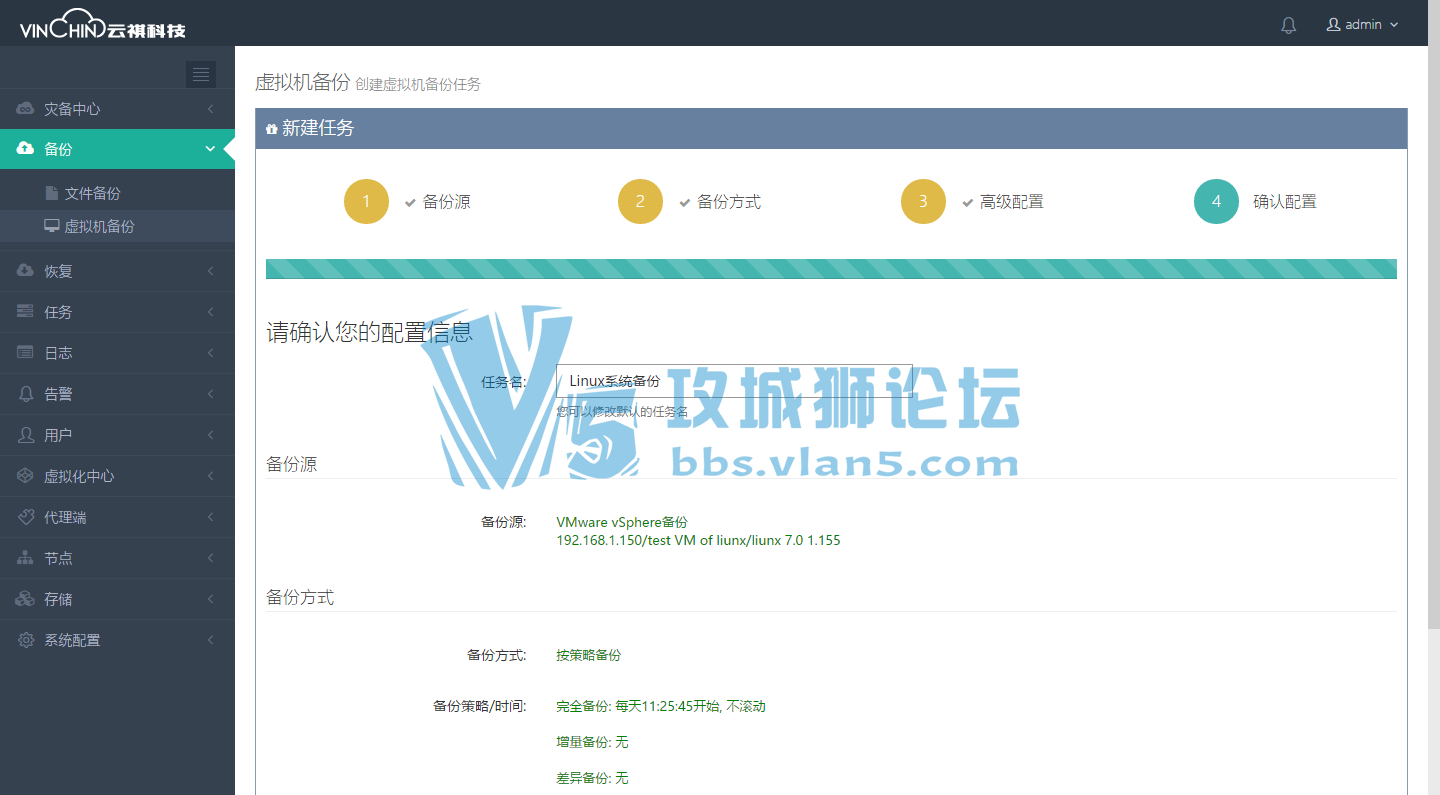
Task: Expand the 系统配置 menu chevron
Action: pos(211,640)
